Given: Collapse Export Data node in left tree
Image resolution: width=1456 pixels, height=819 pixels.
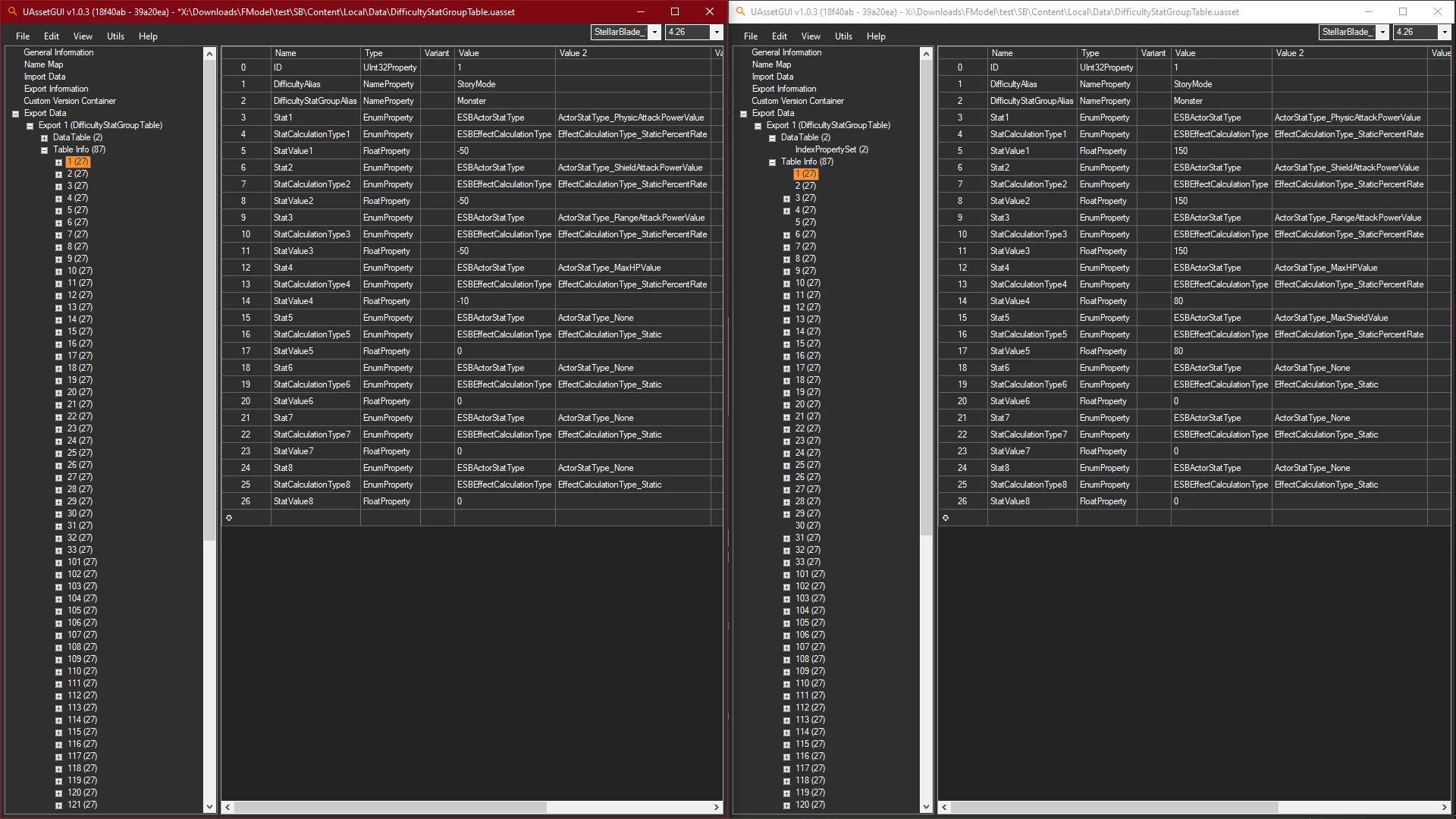Looking at the screenshot, I should point(15,114).
